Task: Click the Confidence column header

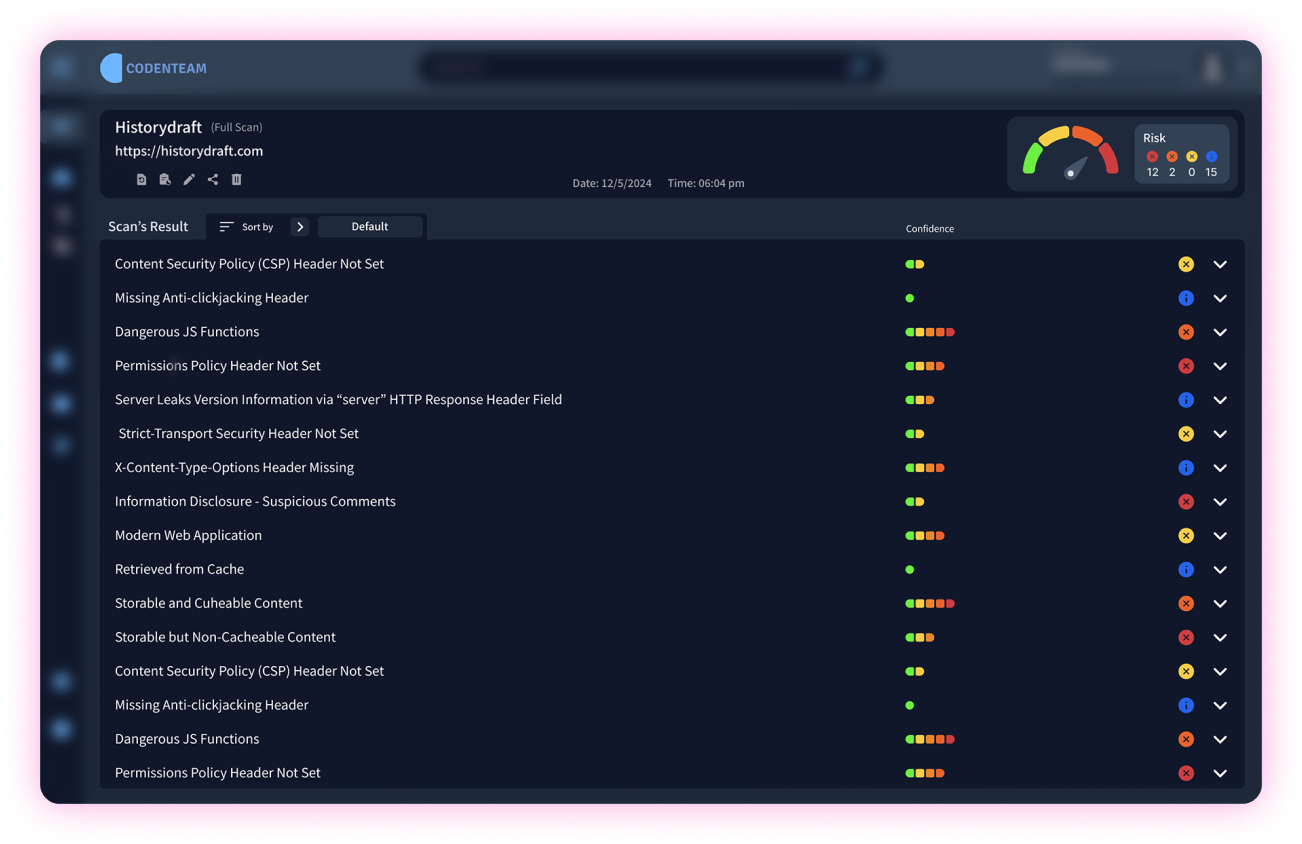Action: 930,229
